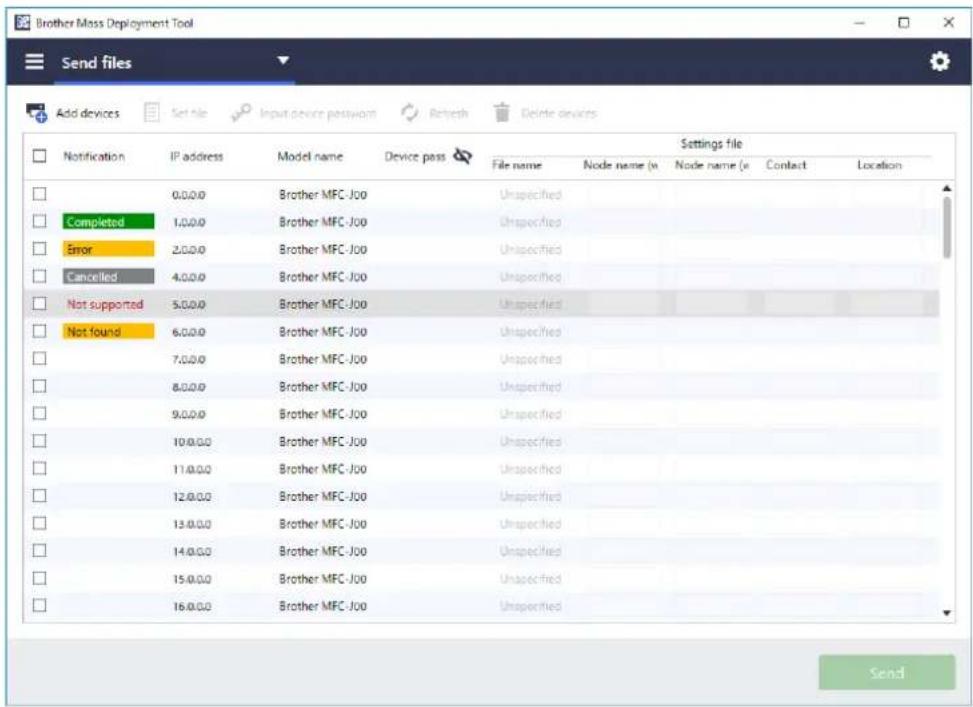Toggle device password visibility eye icon
973x707 pixels.
pos(462,156)
